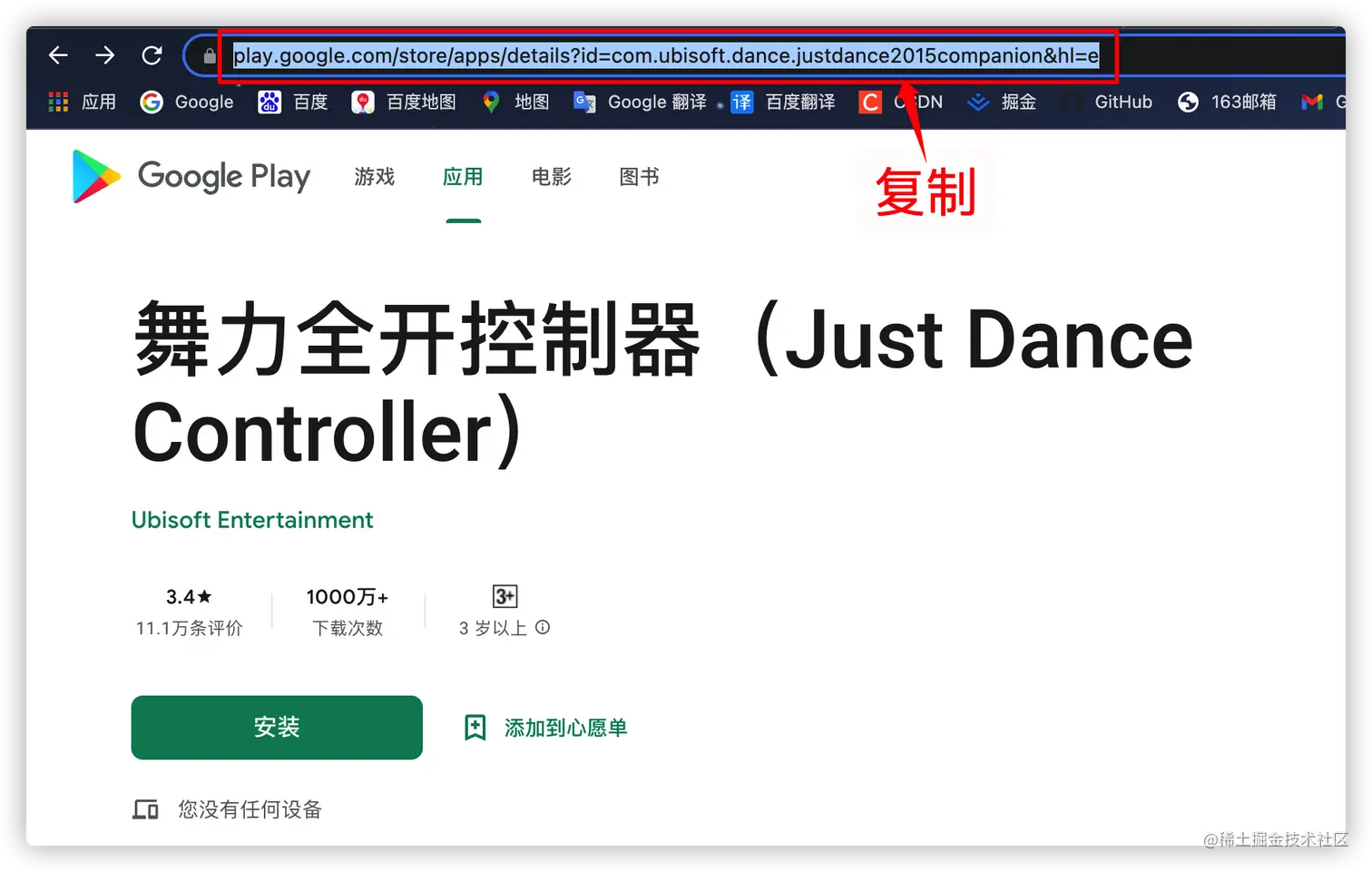1372x872 pixels.
Task: Click the 您没有任何设备 text
Action: (x=250, y=809)
